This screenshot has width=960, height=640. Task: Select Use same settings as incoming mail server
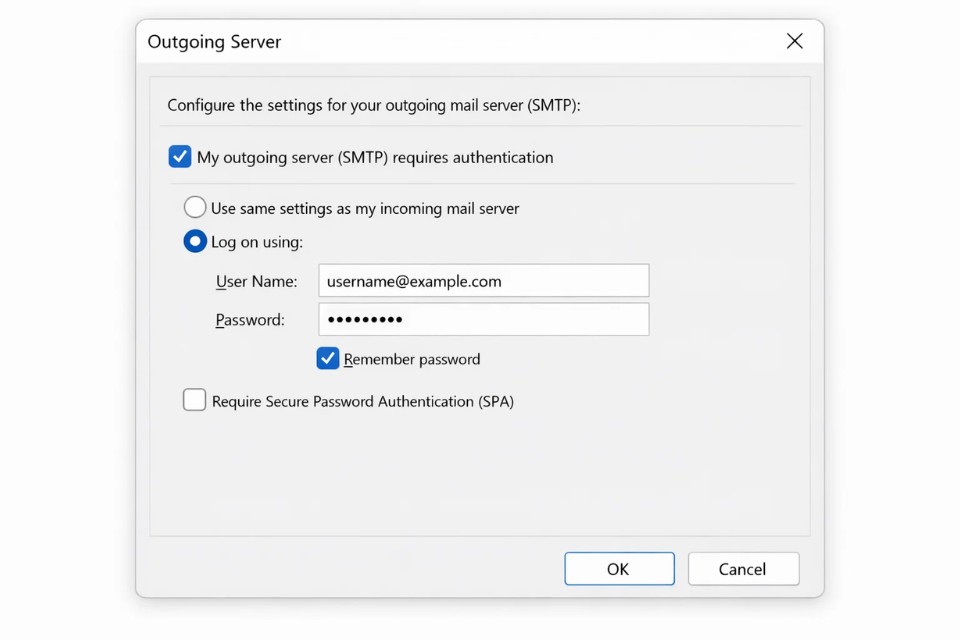[x=195, y=207]
